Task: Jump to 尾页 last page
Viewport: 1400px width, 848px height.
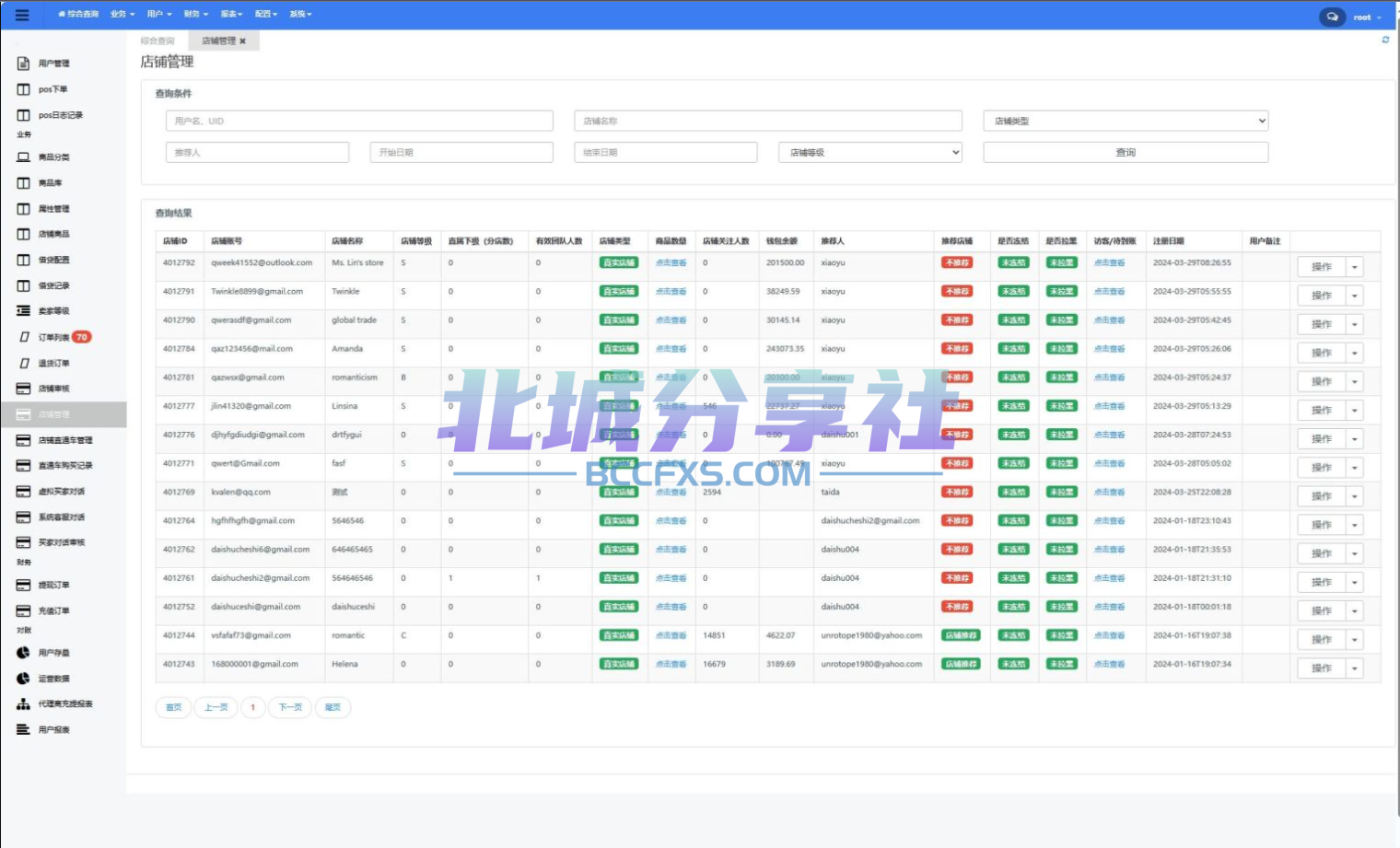Action: pos(332,707)
